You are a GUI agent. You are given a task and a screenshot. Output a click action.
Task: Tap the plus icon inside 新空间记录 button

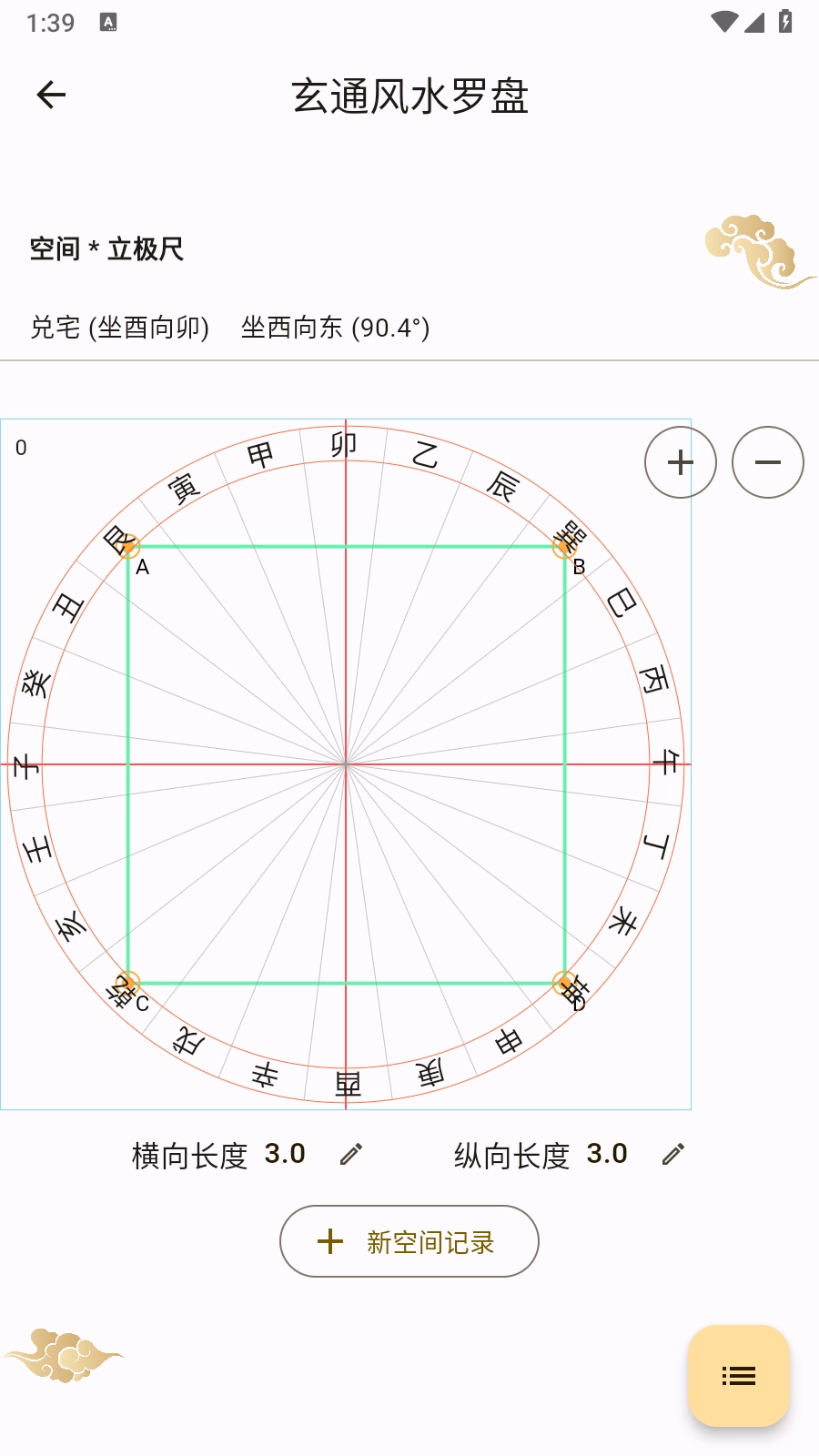coord(329,1241)
